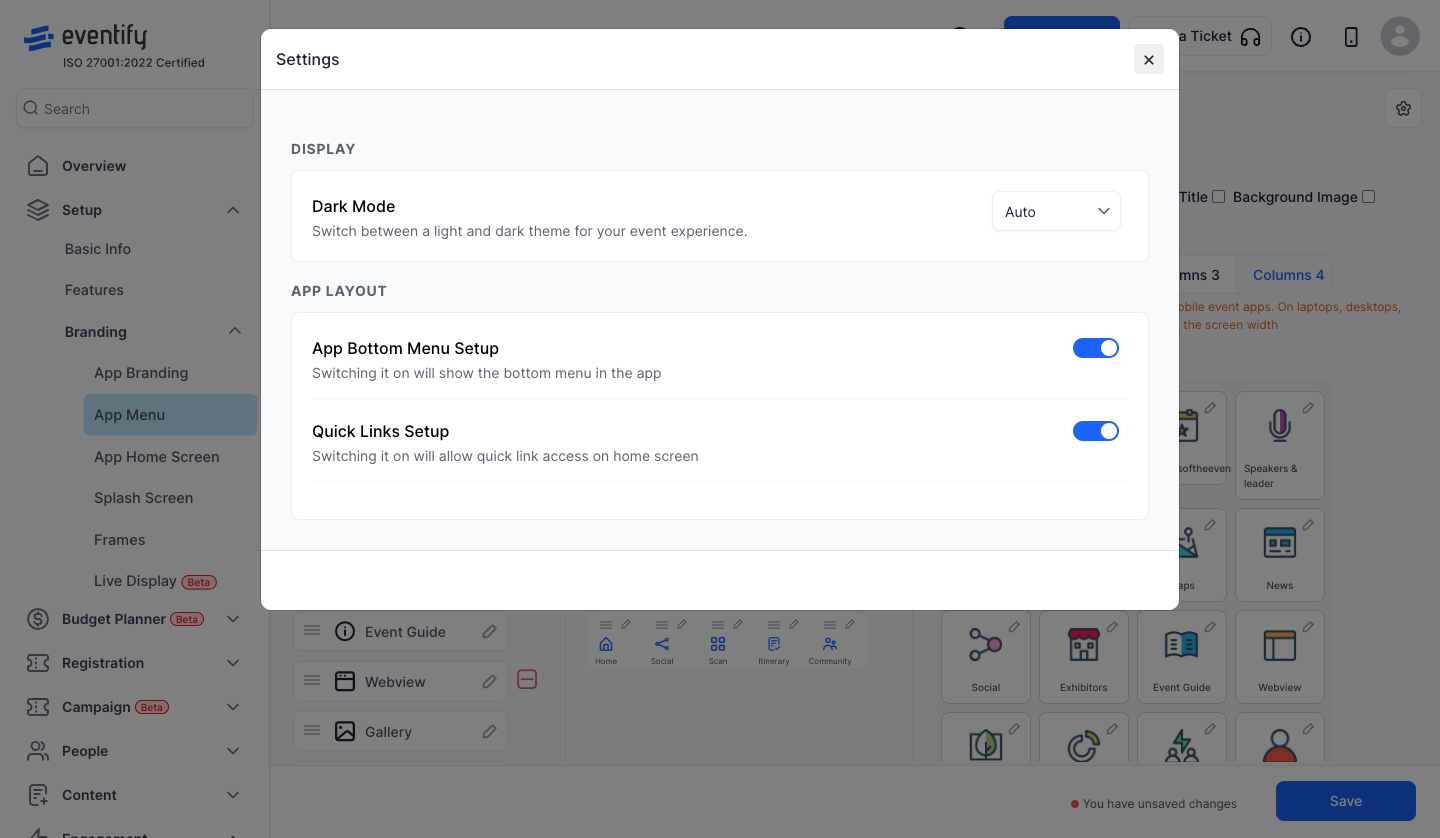Expand the Budget Planner section

tap(233, 619)
